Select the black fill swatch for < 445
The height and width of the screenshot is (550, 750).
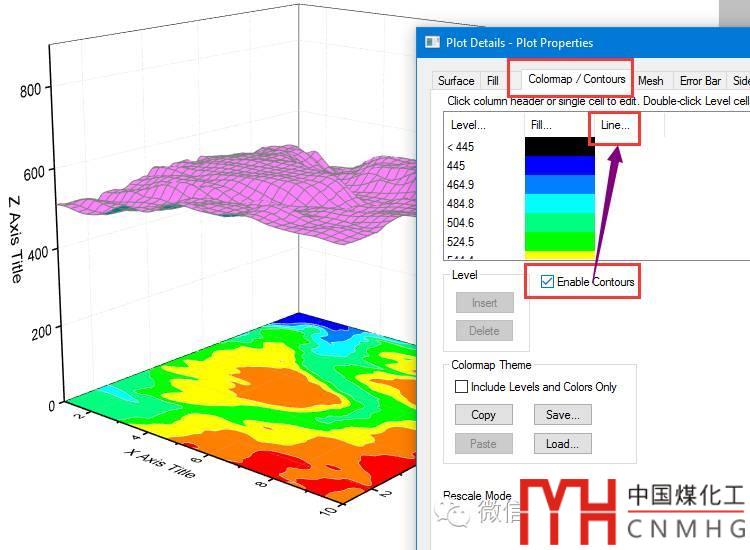559,147
